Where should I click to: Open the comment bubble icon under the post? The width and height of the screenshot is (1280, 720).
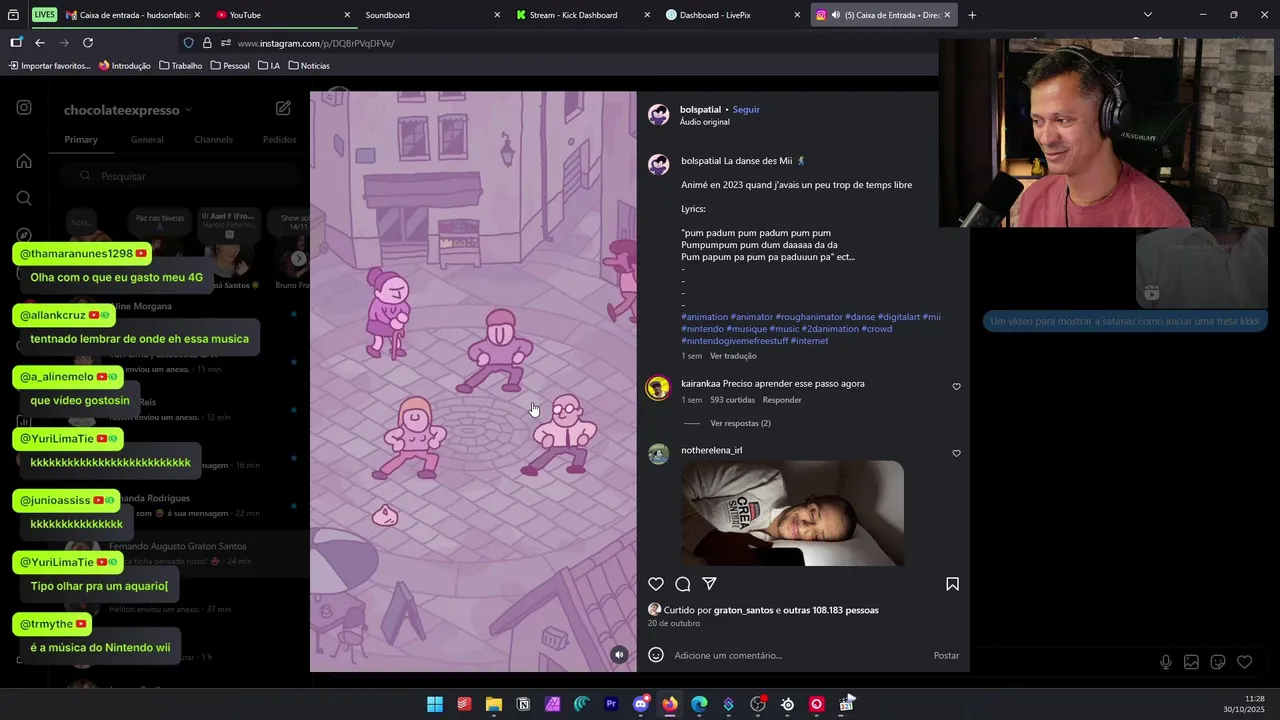click(x=683, y=584)
